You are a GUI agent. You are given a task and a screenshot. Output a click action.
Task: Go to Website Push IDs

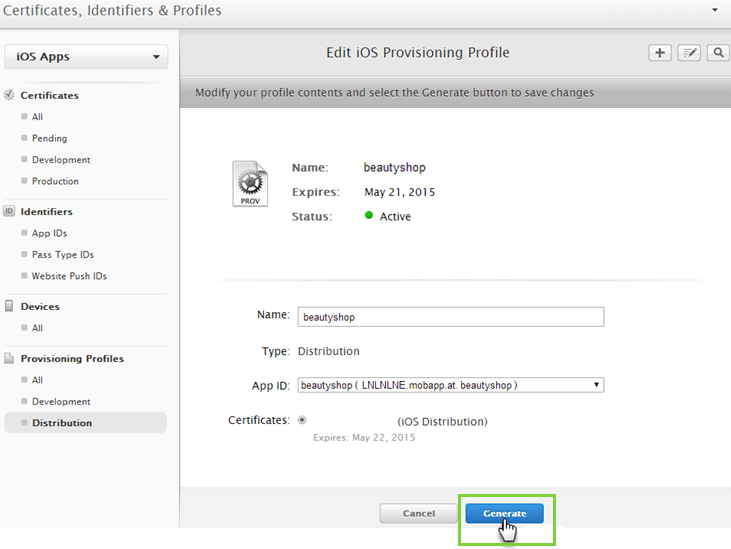coord(69,276)
